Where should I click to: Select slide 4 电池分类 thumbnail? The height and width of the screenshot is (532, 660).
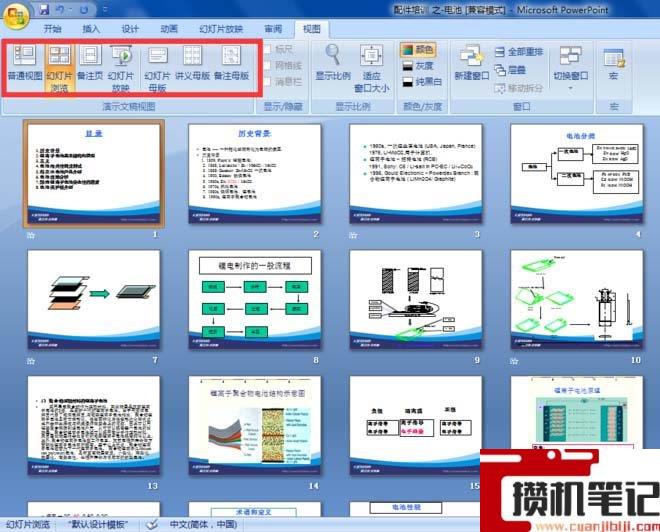tap(577, 173)
